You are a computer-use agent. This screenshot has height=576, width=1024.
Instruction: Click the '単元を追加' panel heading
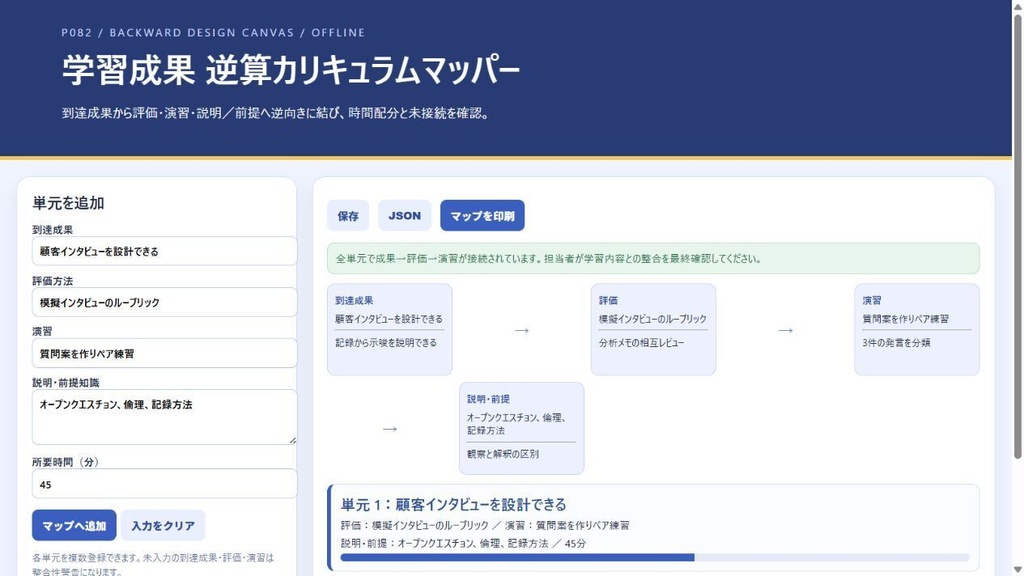[68, 203]
